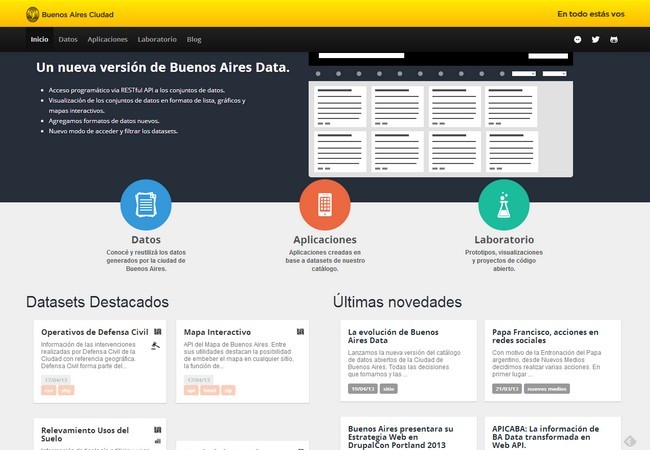This screenshot has width=650, height=450.
Task: Go to the Inicio tab
Action: (39, 39)
